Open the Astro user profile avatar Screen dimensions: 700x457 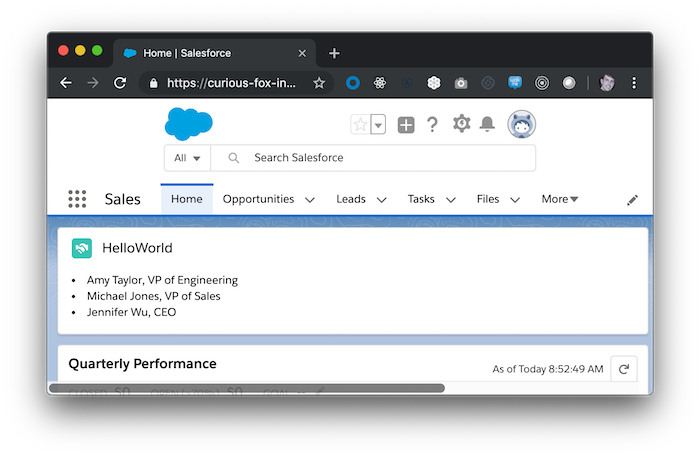click(x=521, y=124)
